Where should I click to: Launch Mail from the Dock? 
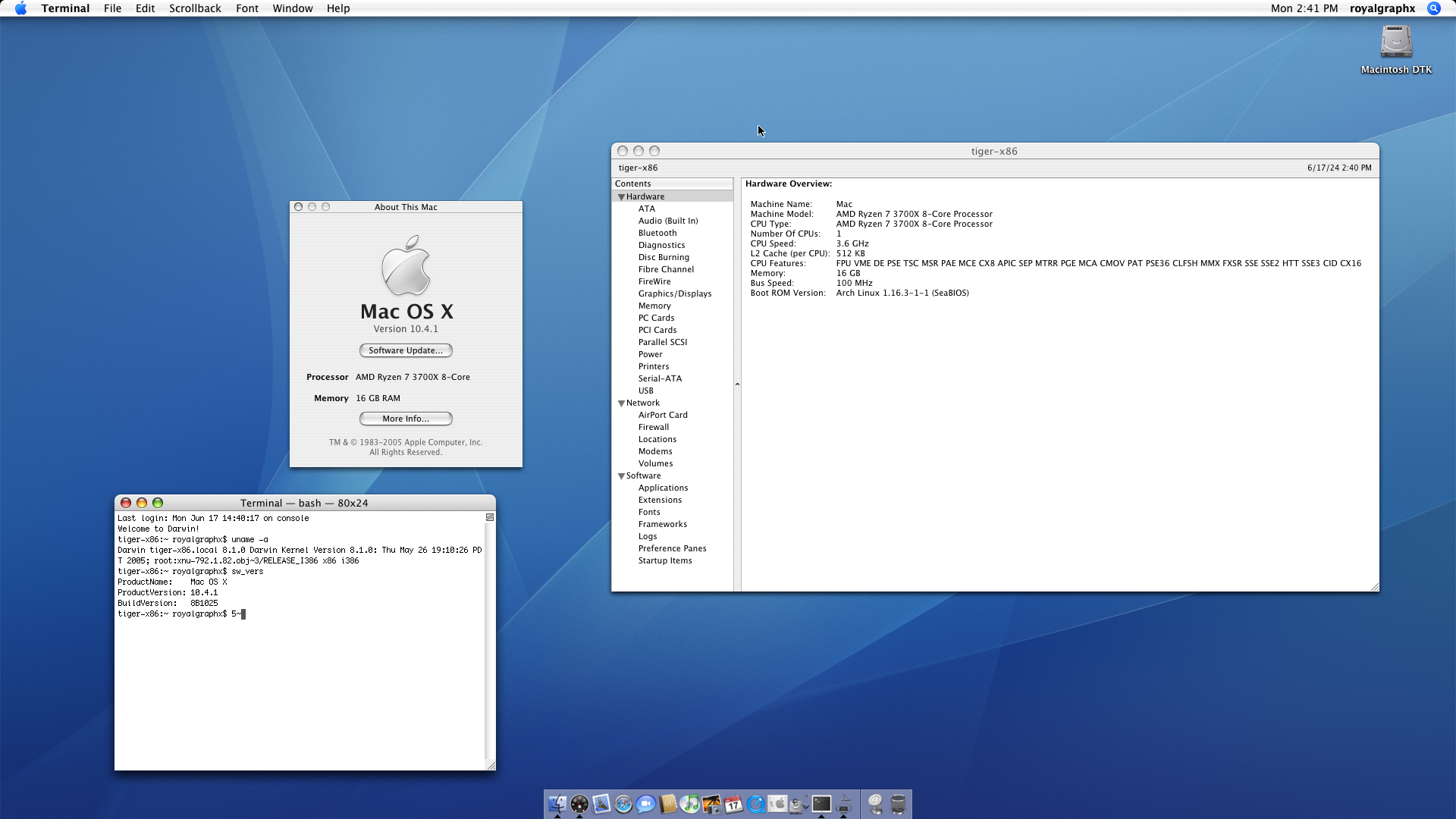(x=601, y=804)
